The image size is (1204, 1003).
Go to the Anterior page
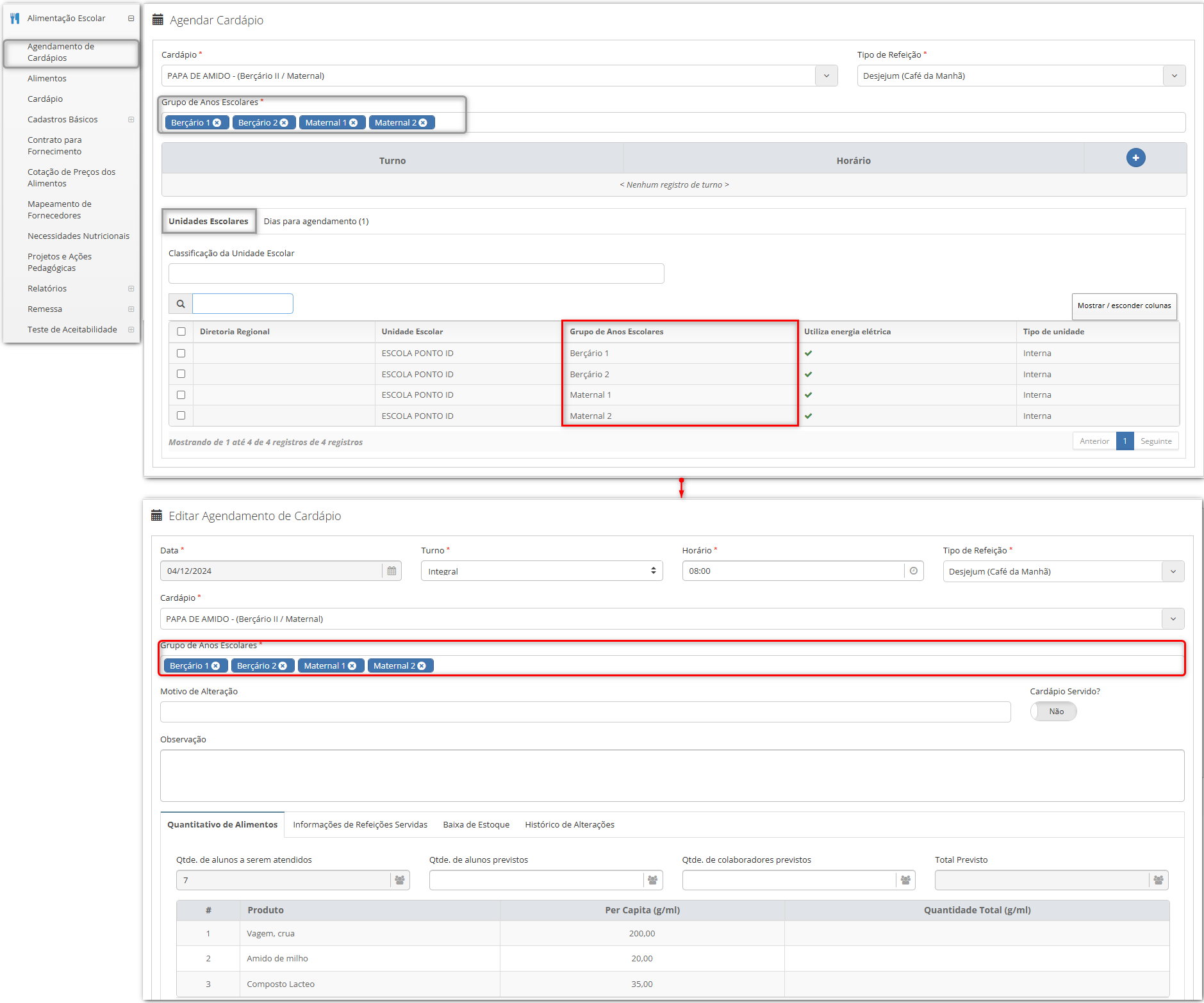(x=1094, y=441)
